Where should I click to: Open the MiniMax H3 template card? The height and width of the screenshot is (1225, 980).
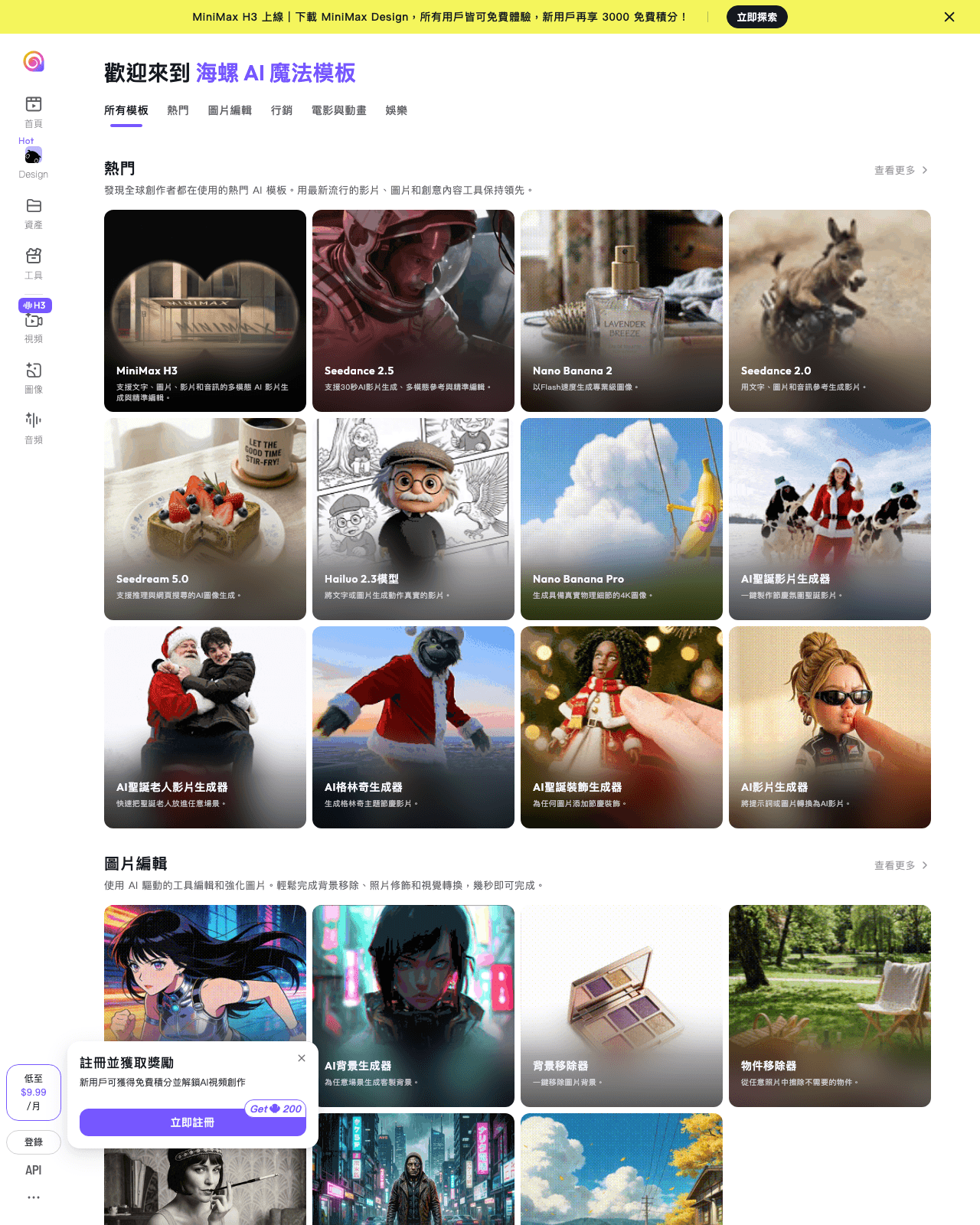[x=205, y=311]
